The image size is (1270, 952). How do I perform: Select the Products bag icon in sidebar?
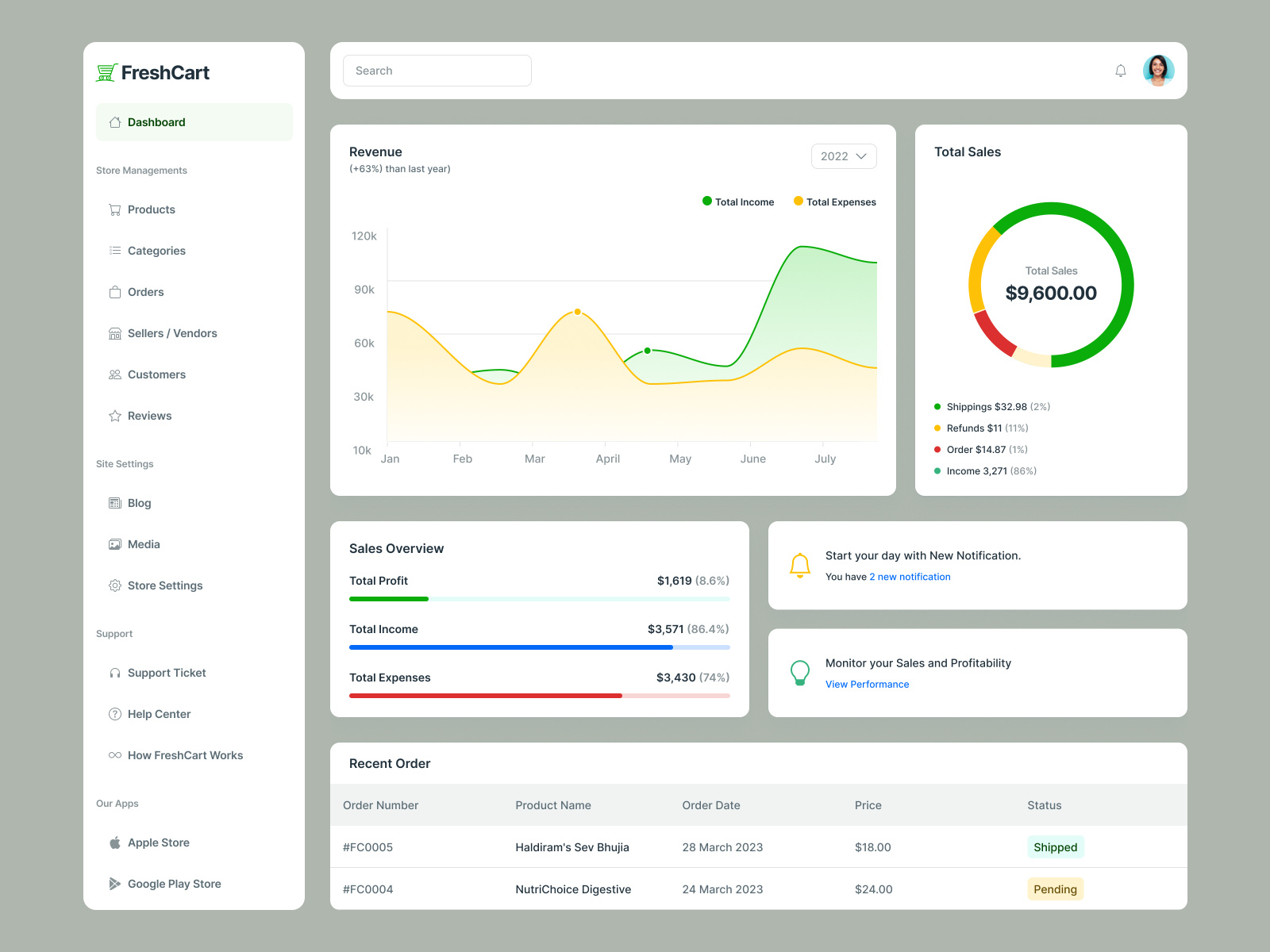pos(114,209)
